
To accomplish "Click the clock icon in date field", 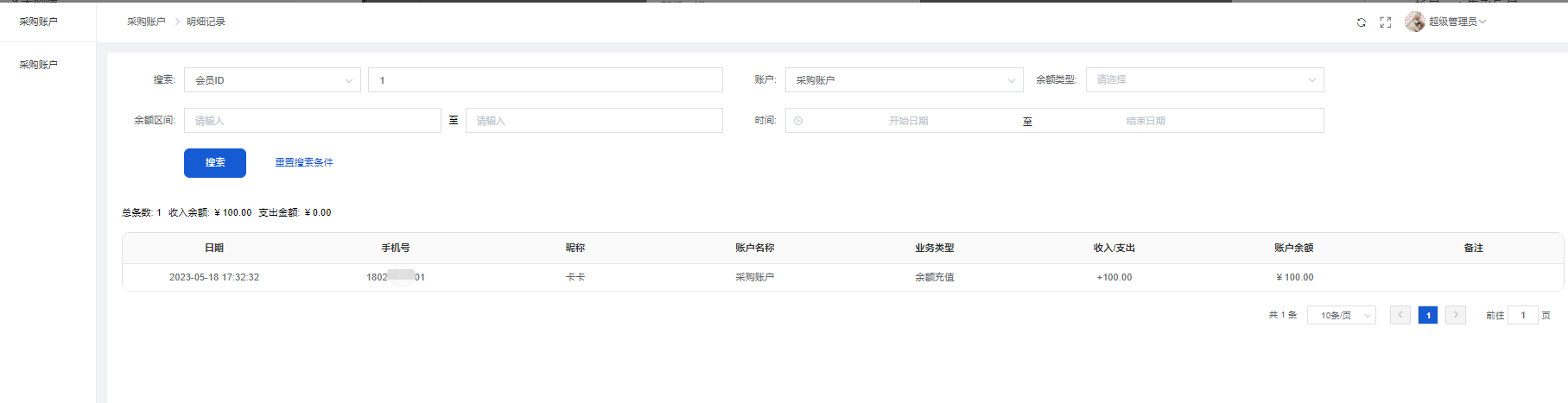I will coord(798,121).
